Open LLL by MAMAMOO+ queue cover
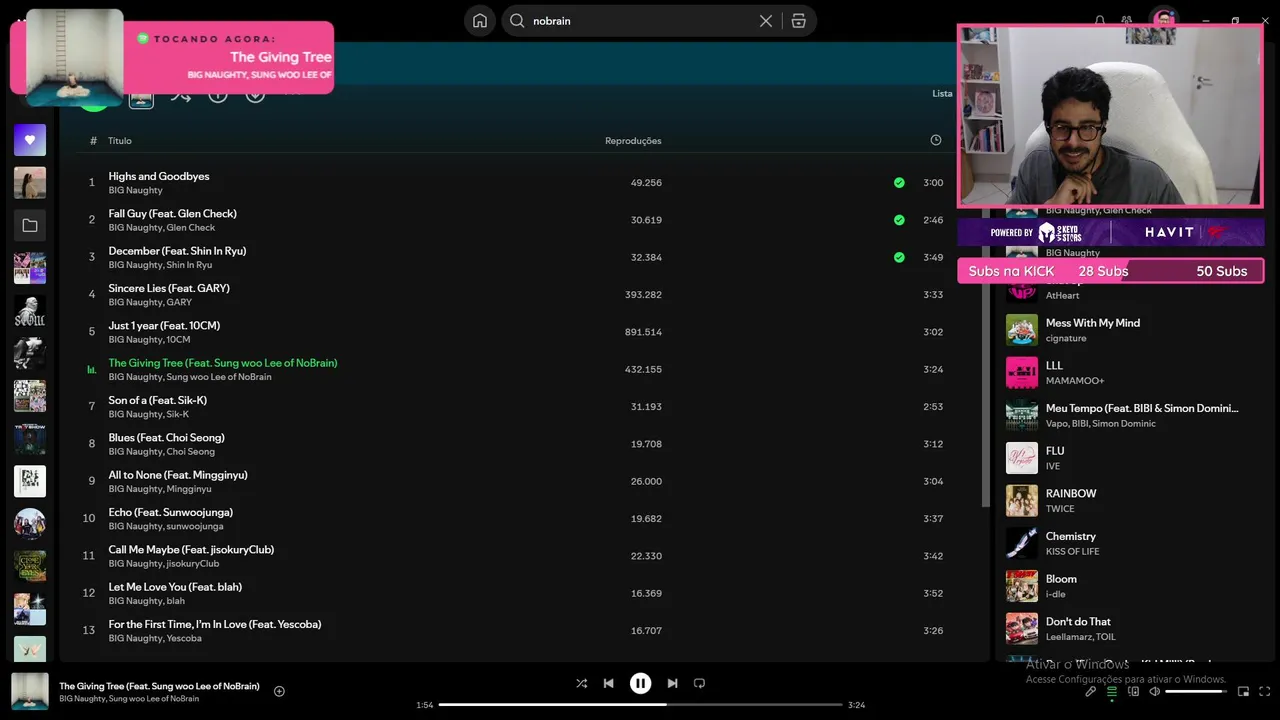This screenshot has height=720, width=1280. tap(1022, 373)
